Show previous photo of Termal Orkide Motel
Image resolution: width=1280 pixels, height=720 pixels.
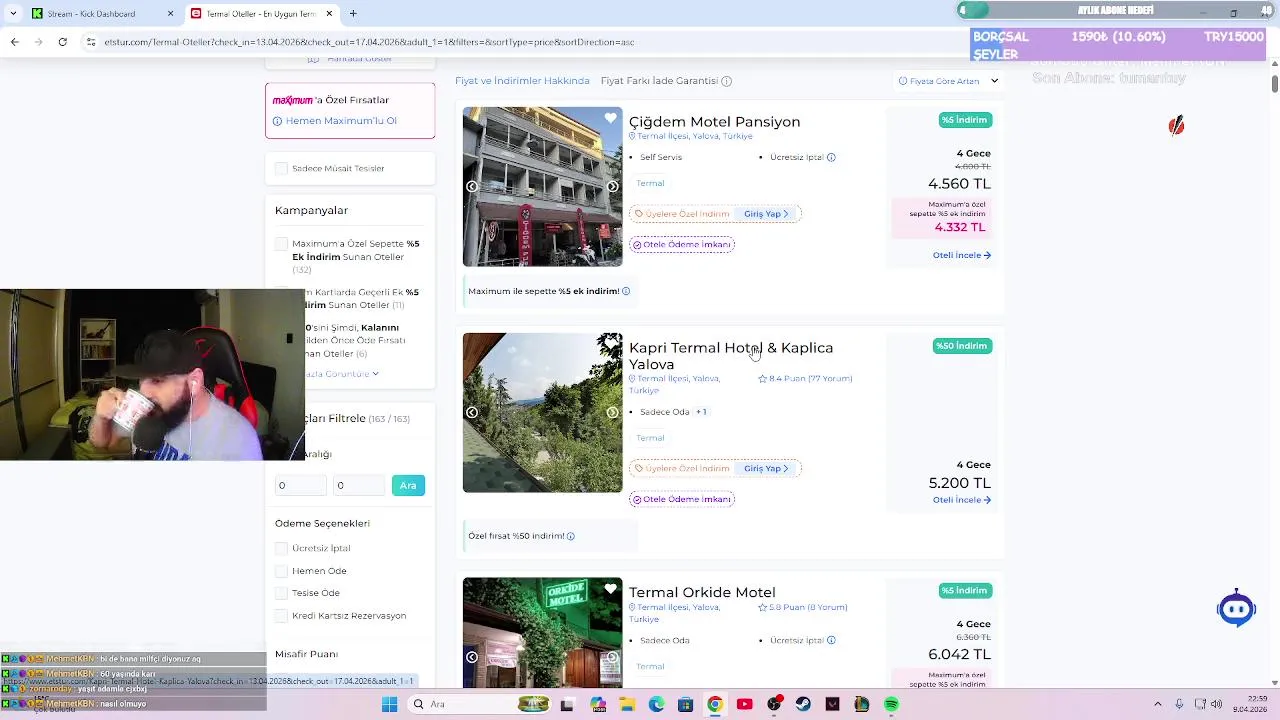click(472, 657)
